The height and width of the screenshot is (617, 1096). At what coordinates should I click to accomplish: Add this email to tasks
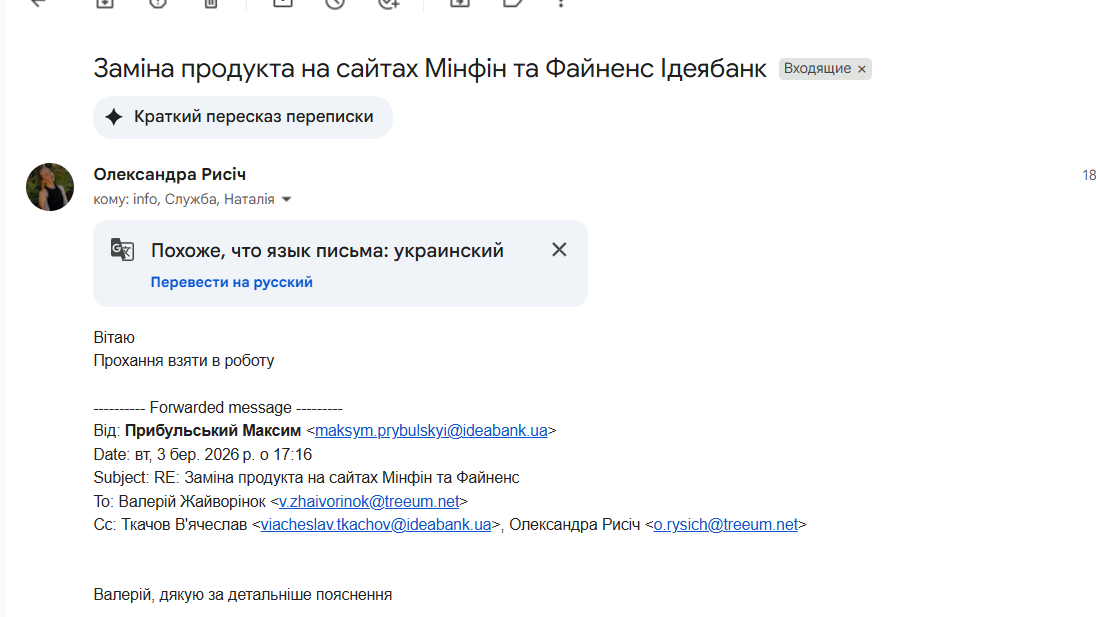(389, 3)
